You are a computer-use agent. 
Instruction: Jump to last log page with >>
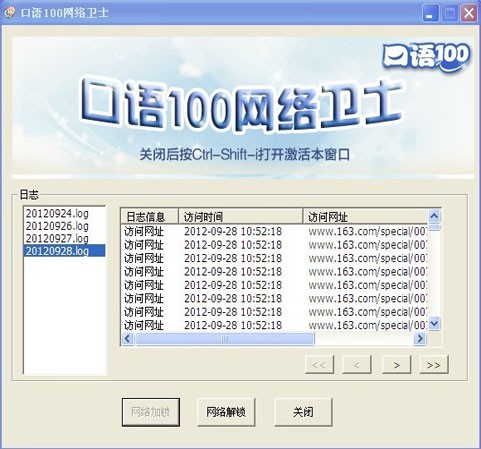tap(434, 365)
